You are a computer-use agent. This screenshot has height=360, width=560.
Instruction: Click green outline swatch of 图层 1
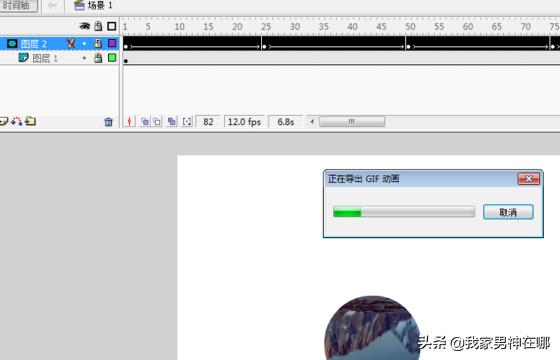112,58
